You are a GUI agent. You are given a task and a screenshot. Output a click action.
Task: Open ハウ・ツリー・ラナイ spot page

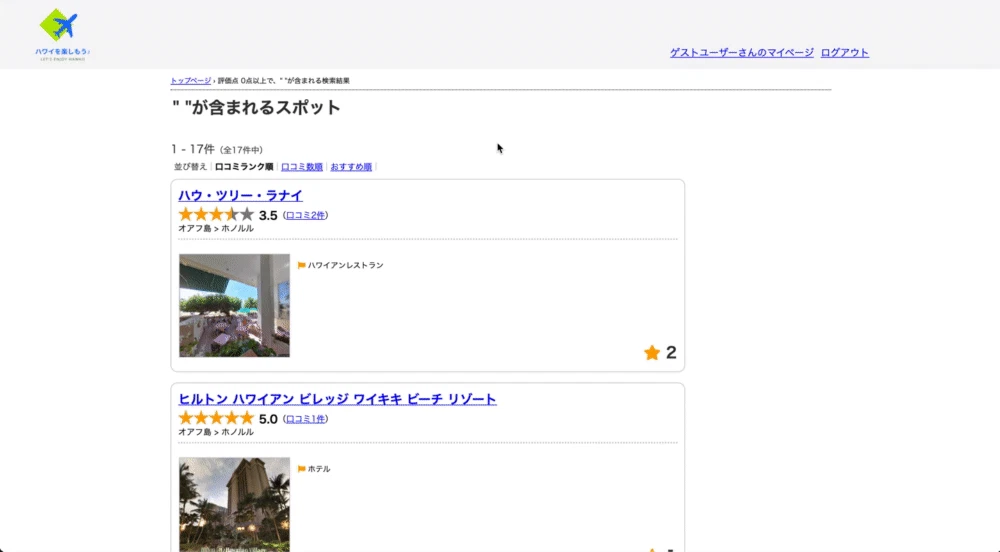coord(240,195)
